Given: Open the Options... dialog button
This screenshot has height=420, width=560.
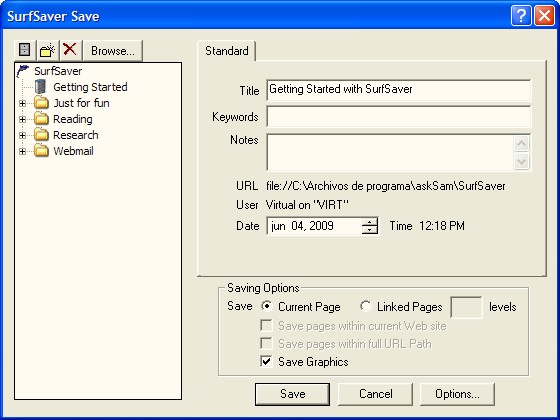Looking at the screenshot, I should (x=457, y=394).
